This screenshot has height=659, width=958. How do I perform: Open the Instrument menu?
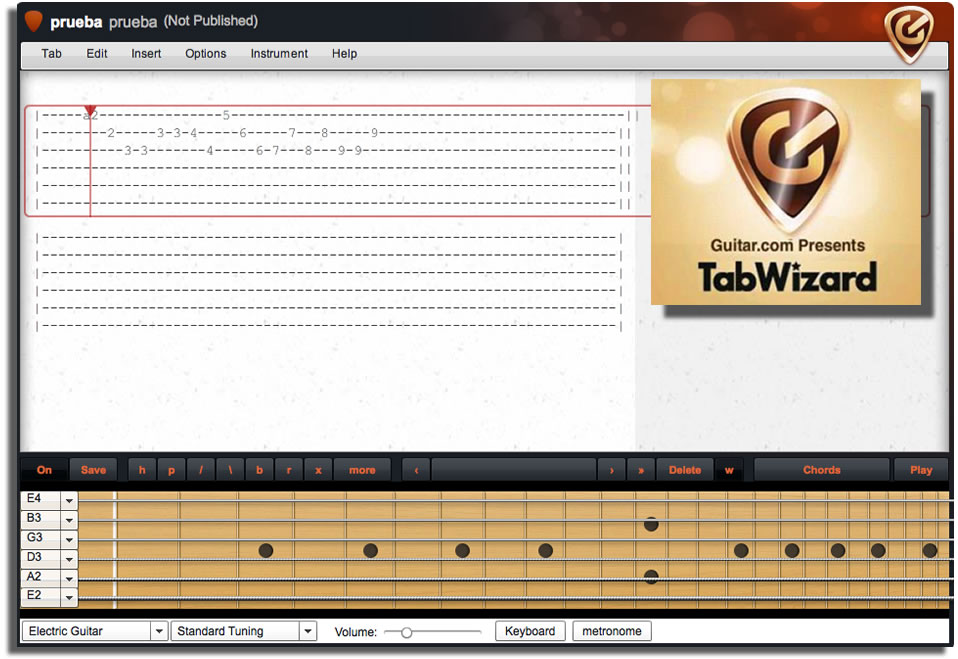279,54
